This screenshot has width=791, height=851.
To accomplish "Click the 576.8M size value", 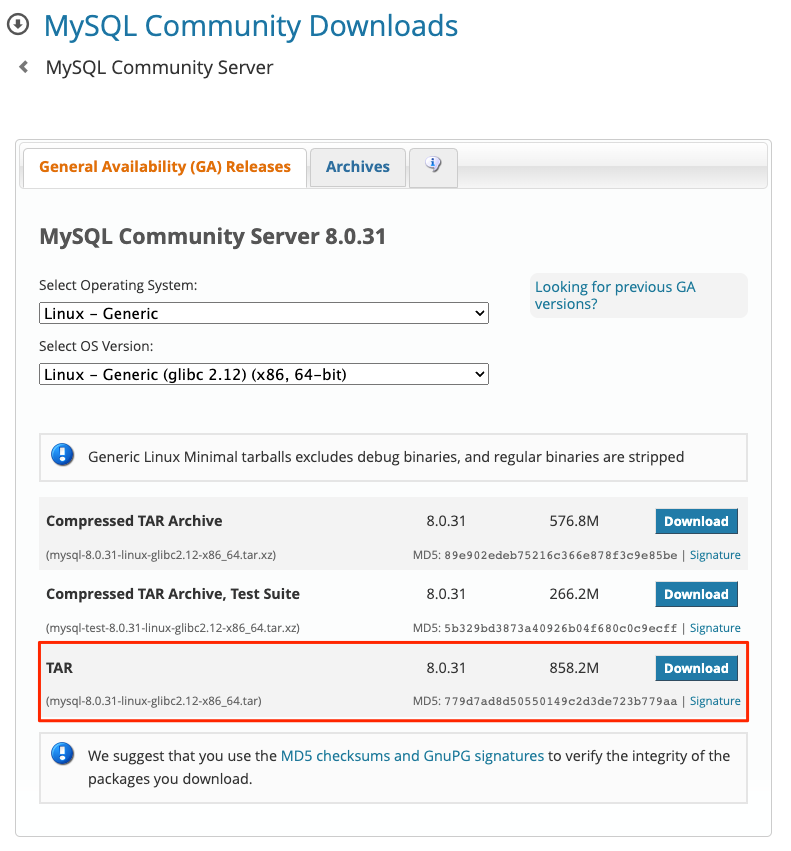I will [x=574, y=521].
